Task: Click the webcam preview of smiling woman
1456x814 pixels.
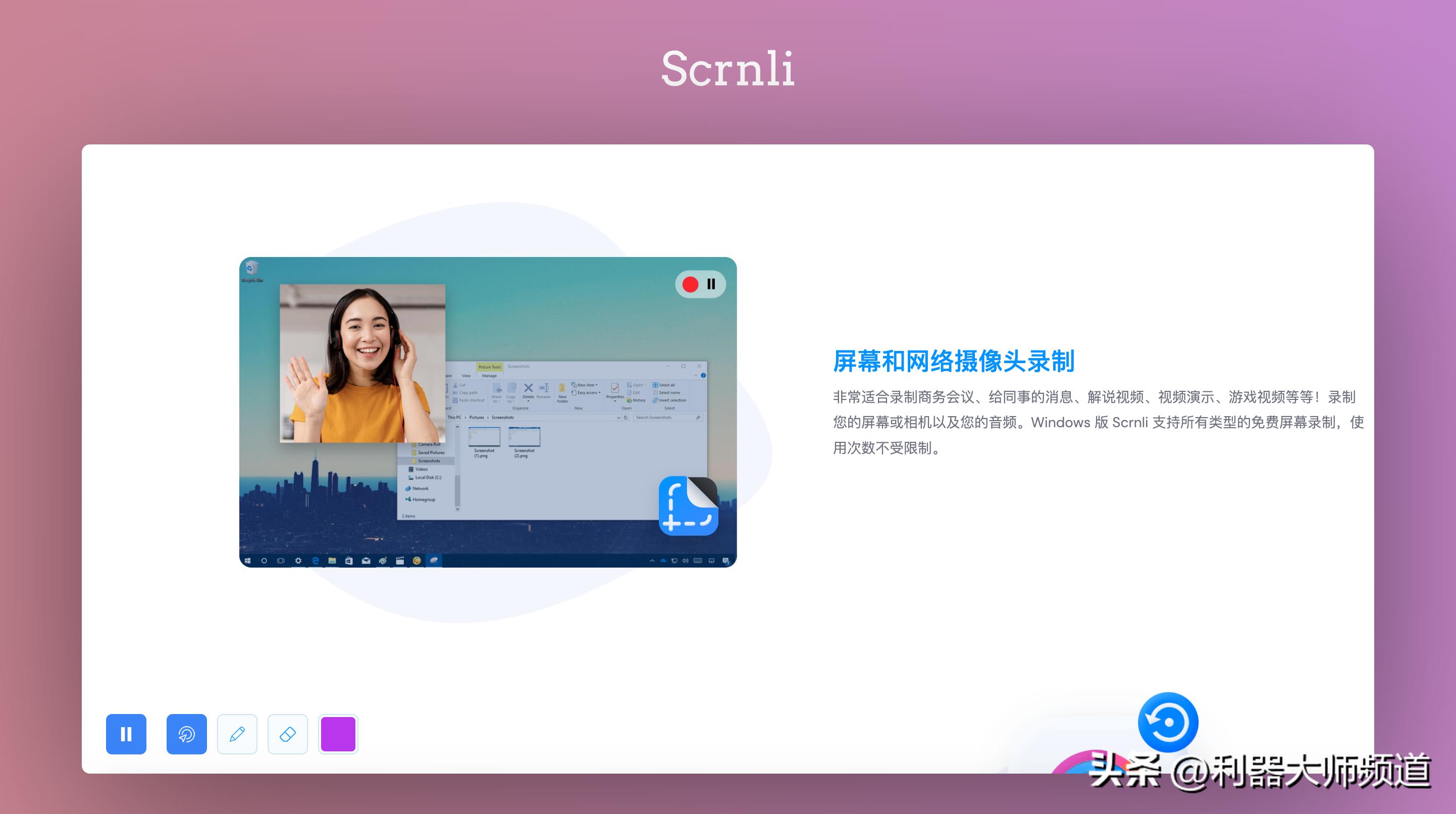Action: pyautogui.click(x=362, y=363)
